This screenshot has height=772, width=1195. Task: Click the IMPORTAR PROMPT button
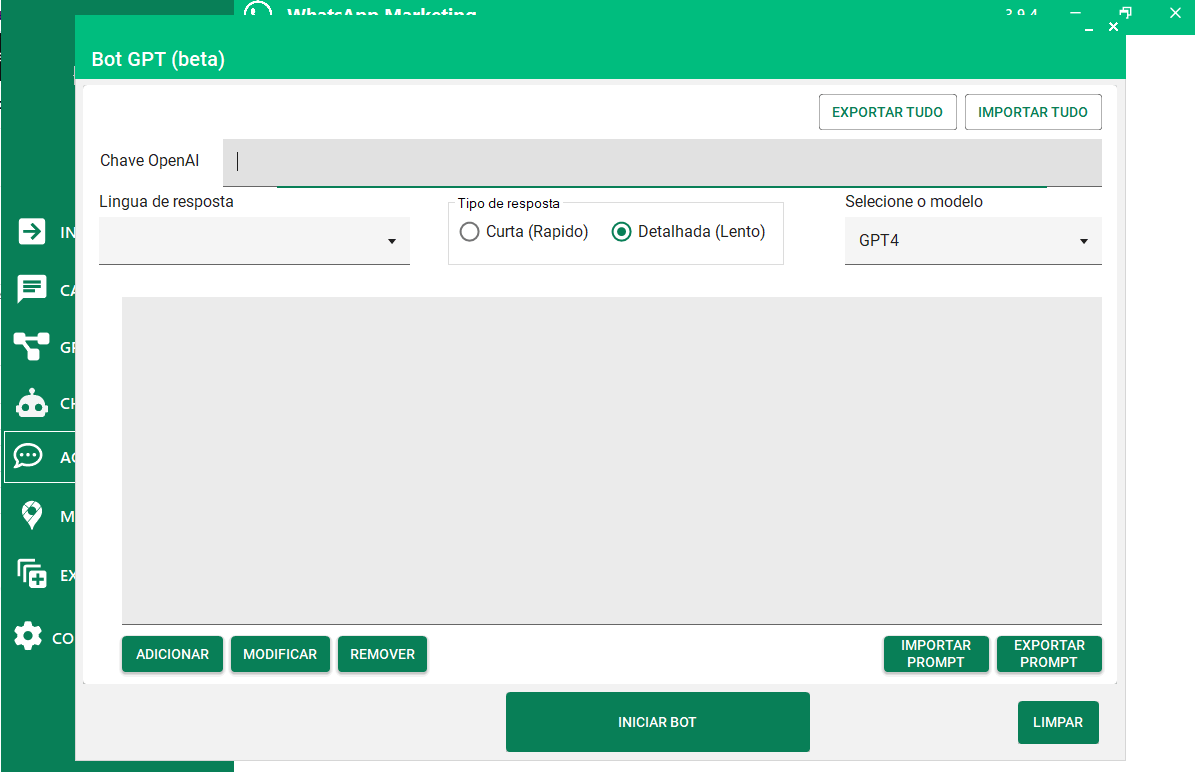point(936,654)
